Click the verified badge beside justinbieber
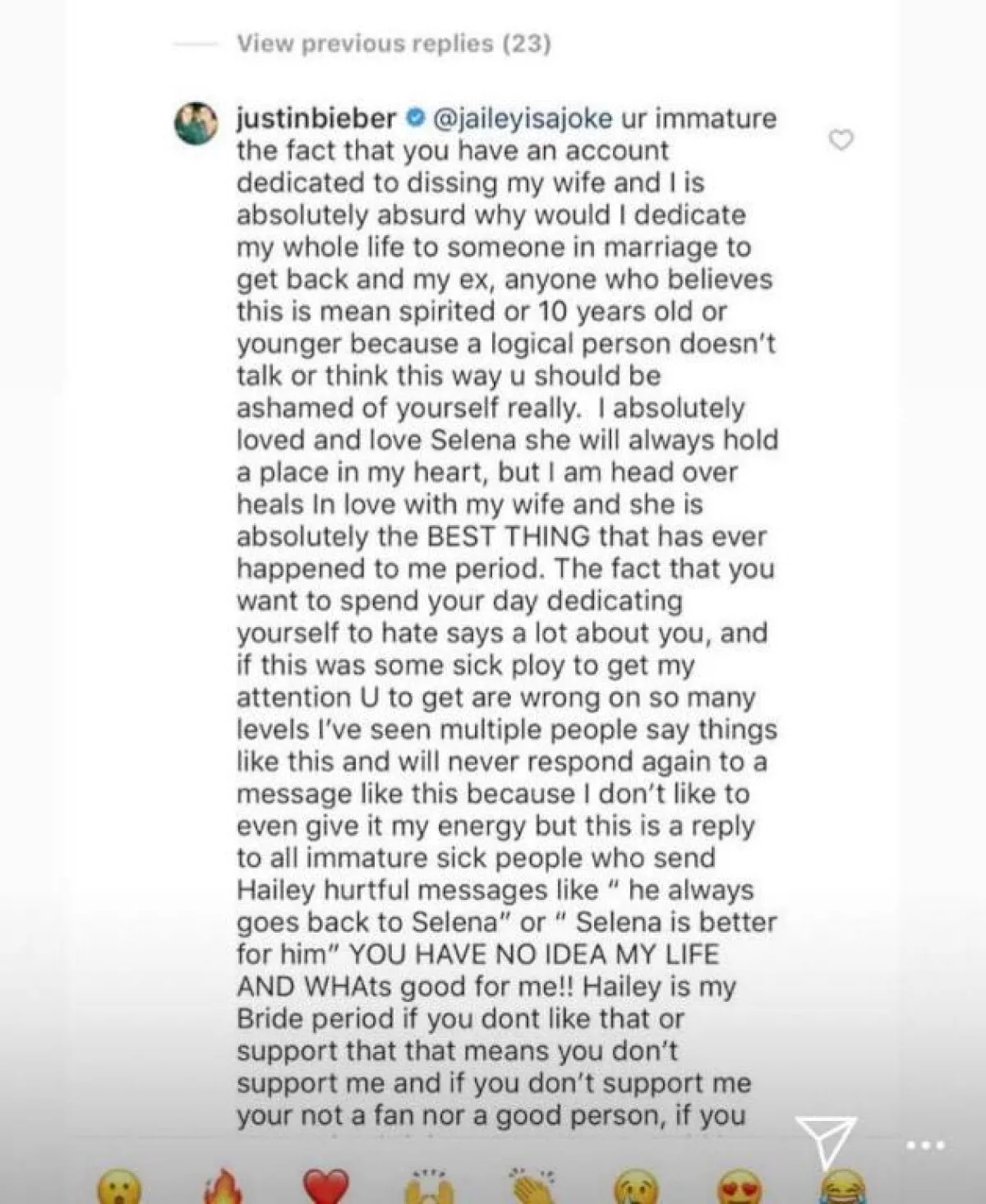Screen dimensions: 986x1204 click(x=416, y=119)
